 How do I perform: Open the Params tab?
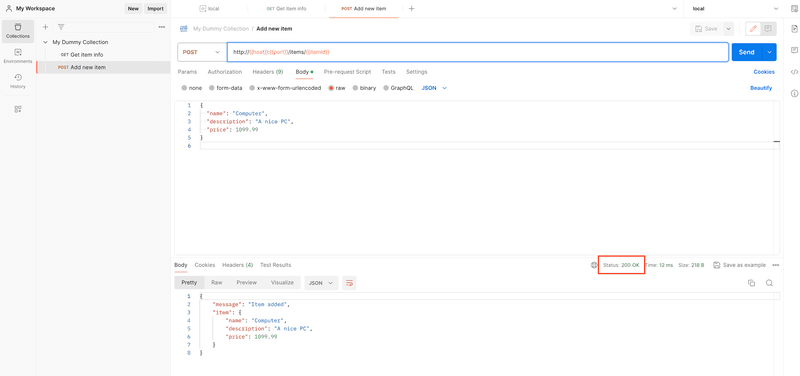(x=187, y=72)
